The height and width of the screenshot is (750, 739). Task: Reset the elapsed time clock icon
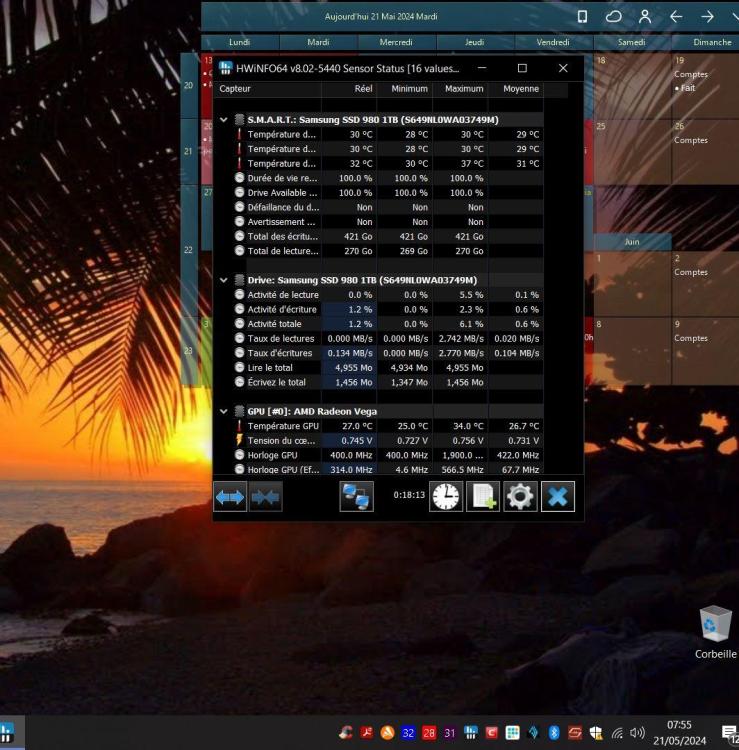tap(446, 497)
